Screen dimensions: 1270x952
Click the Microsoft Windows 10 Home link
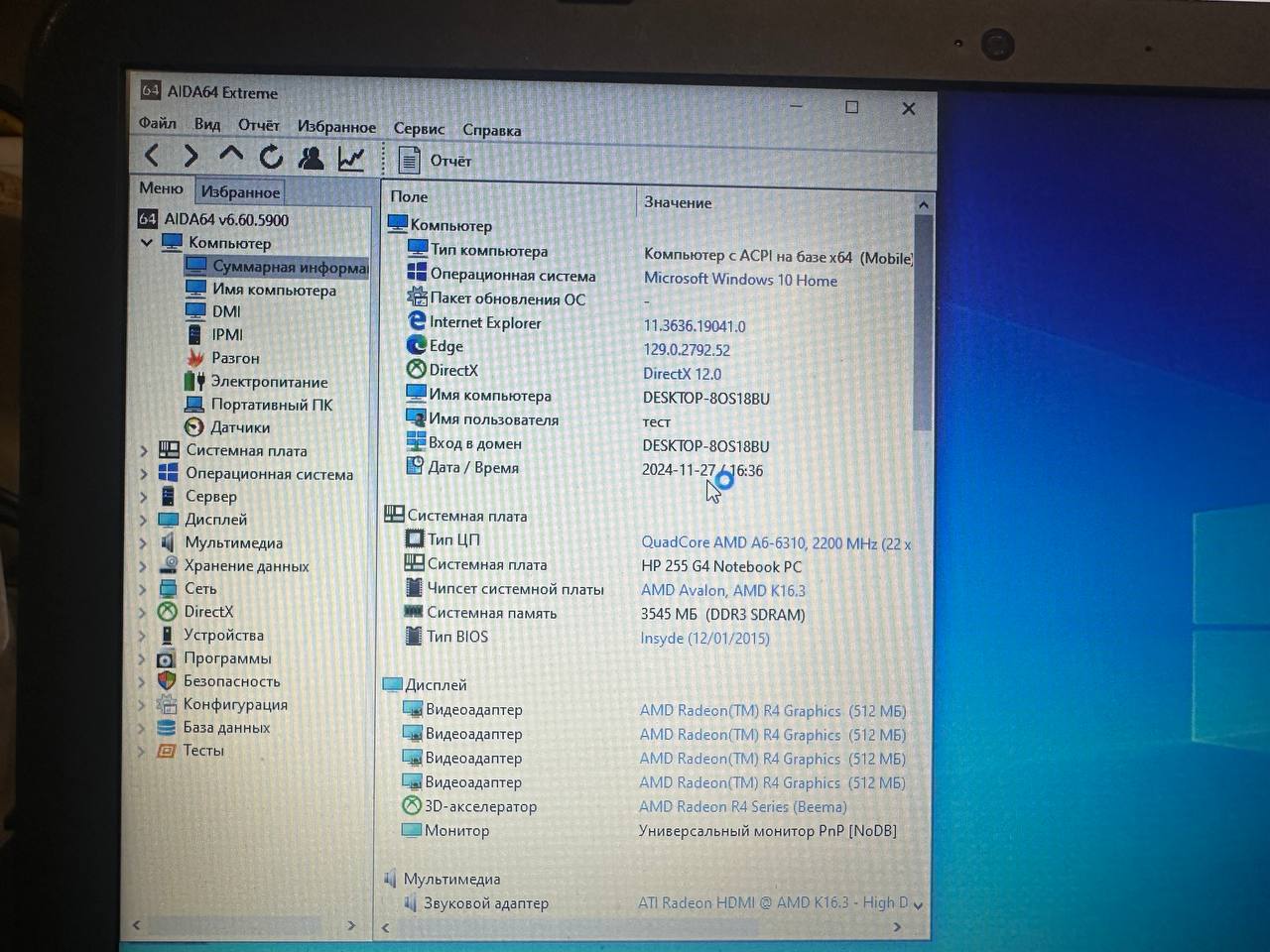click(x=740, y=280)
